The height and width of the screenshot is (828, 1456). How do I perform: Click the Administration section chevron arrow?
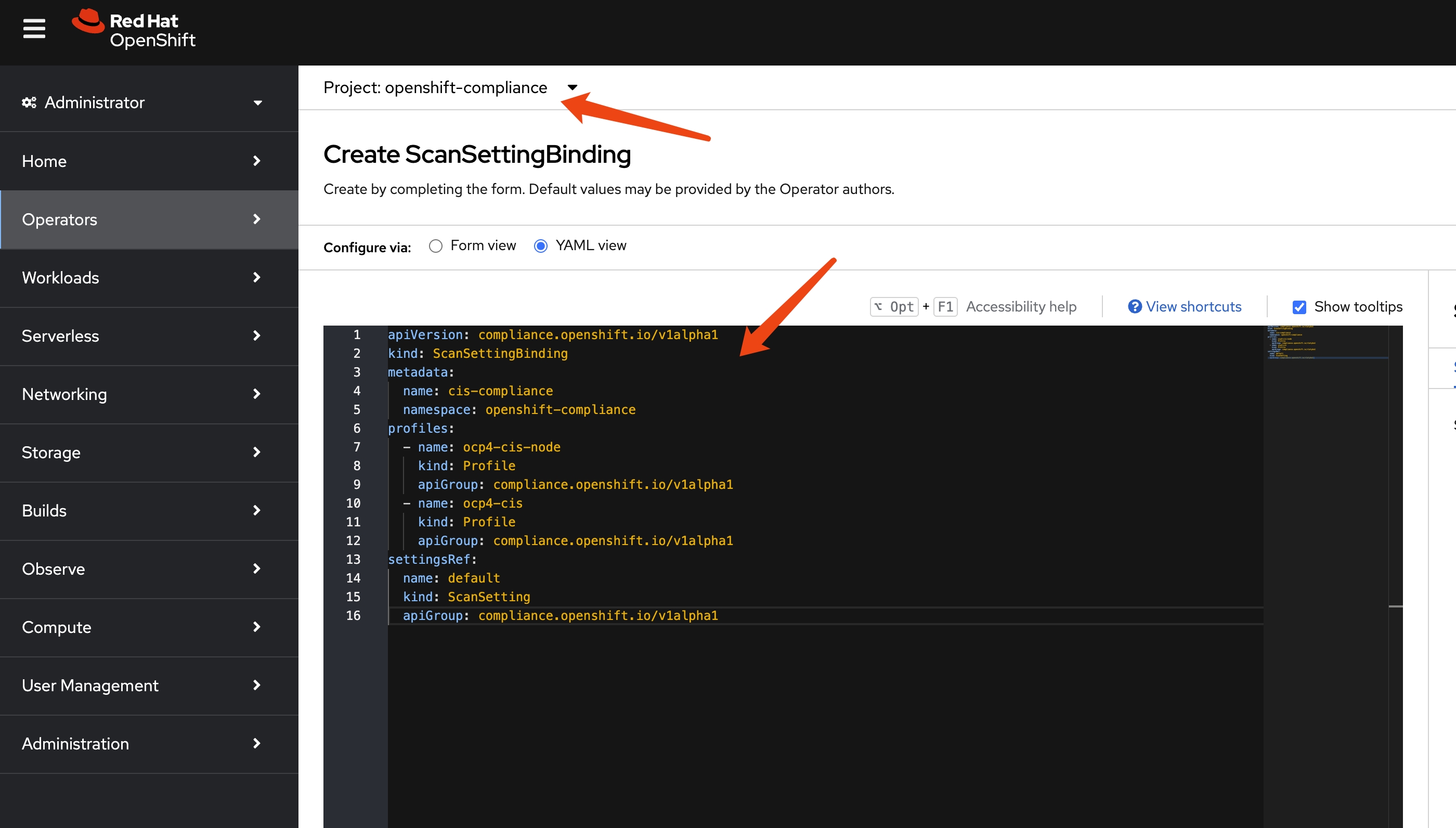tap(257, 744)
